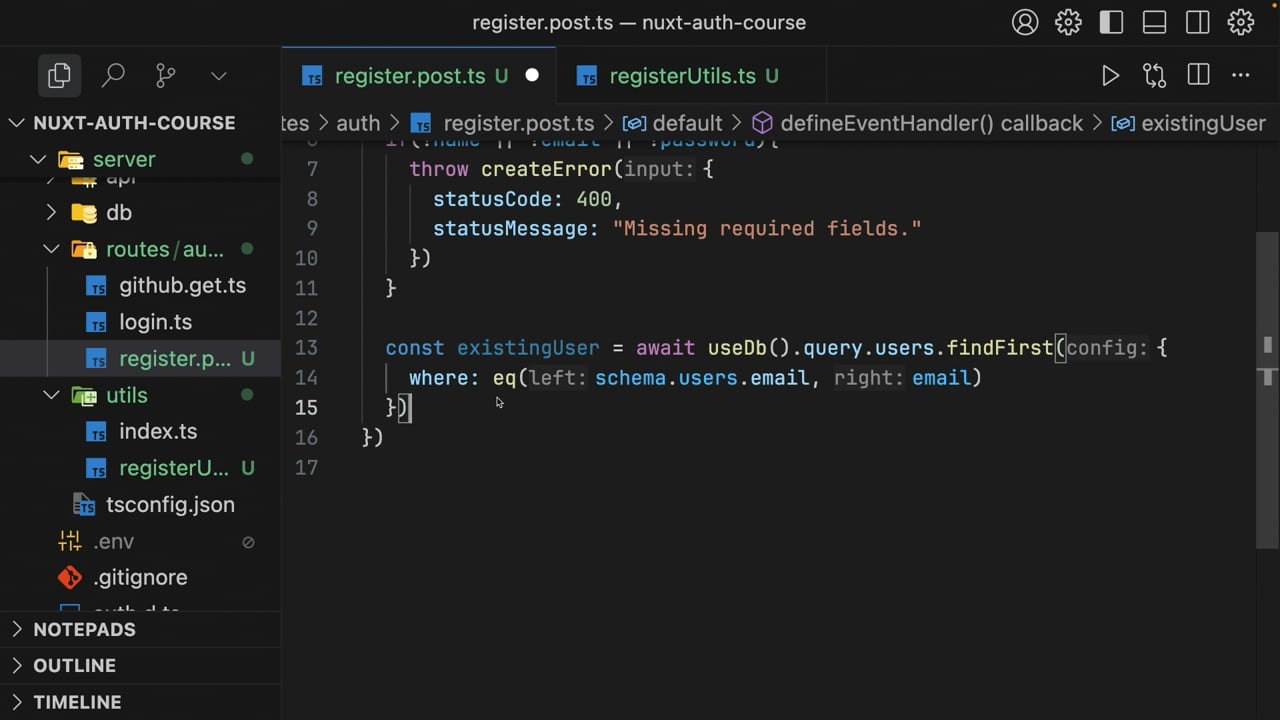Click the cube icon in breadcrumb
Image resolution: width=1280 pixels, height=720 pixels.
(762, 123)
